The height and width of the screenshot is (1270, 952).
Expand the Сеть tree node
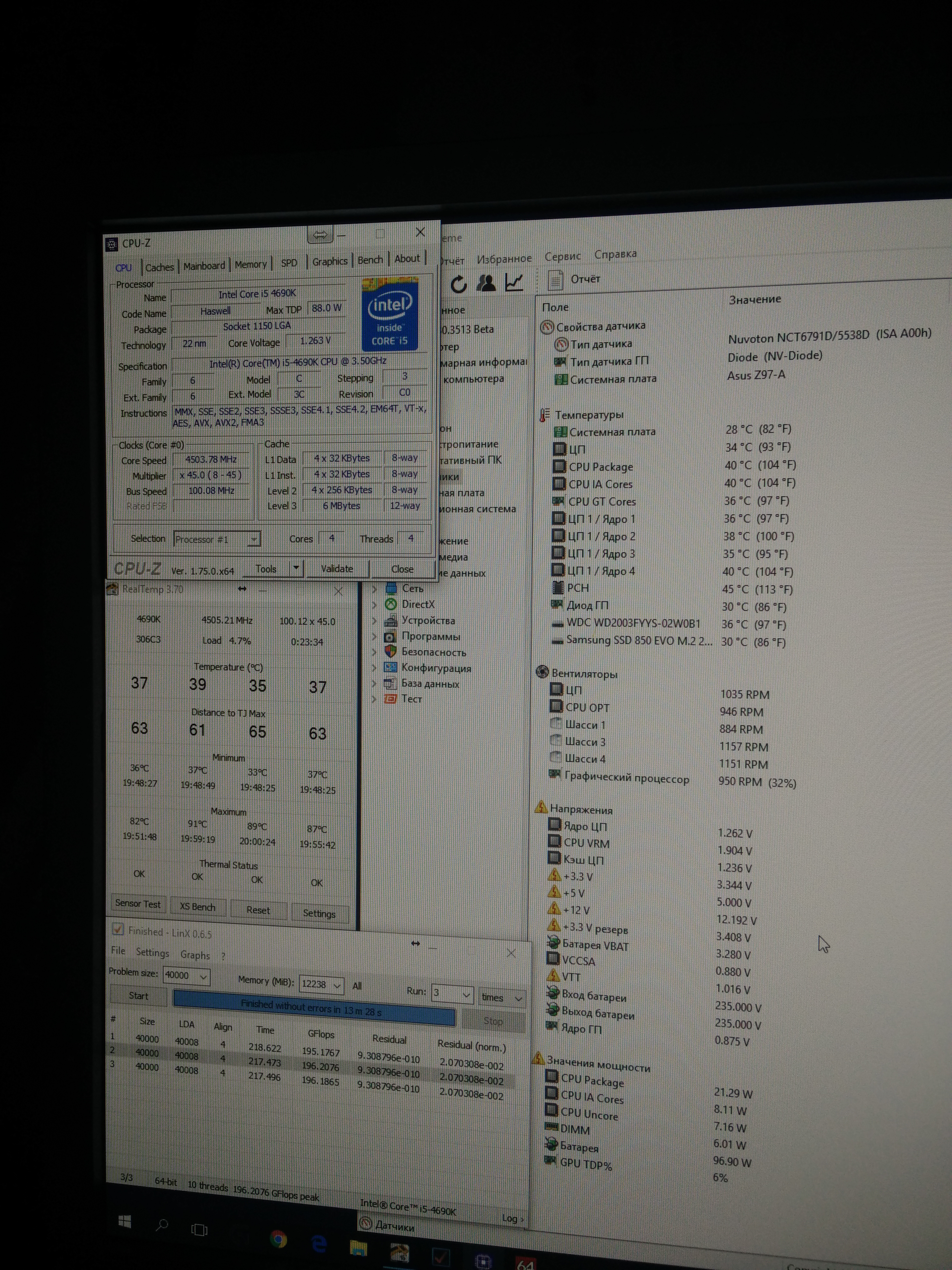click(375, 589)
